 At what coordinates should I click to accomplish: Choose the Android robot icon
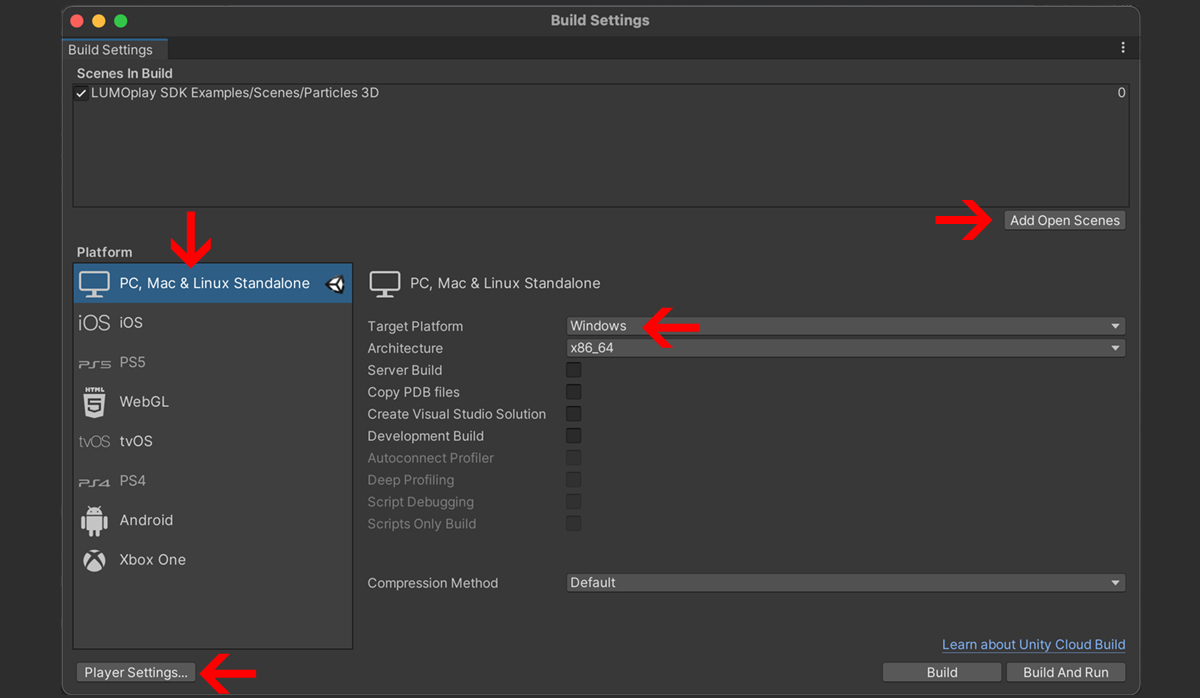coord(94,521)
